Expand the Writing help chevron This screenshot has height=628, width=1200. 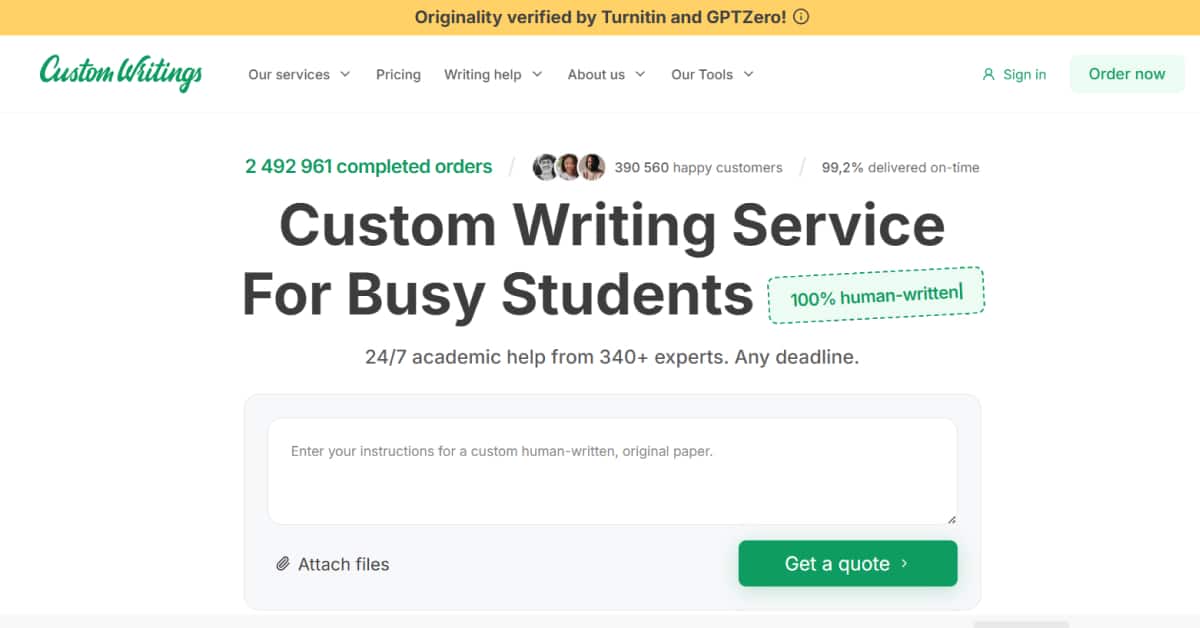coord(537,74)
